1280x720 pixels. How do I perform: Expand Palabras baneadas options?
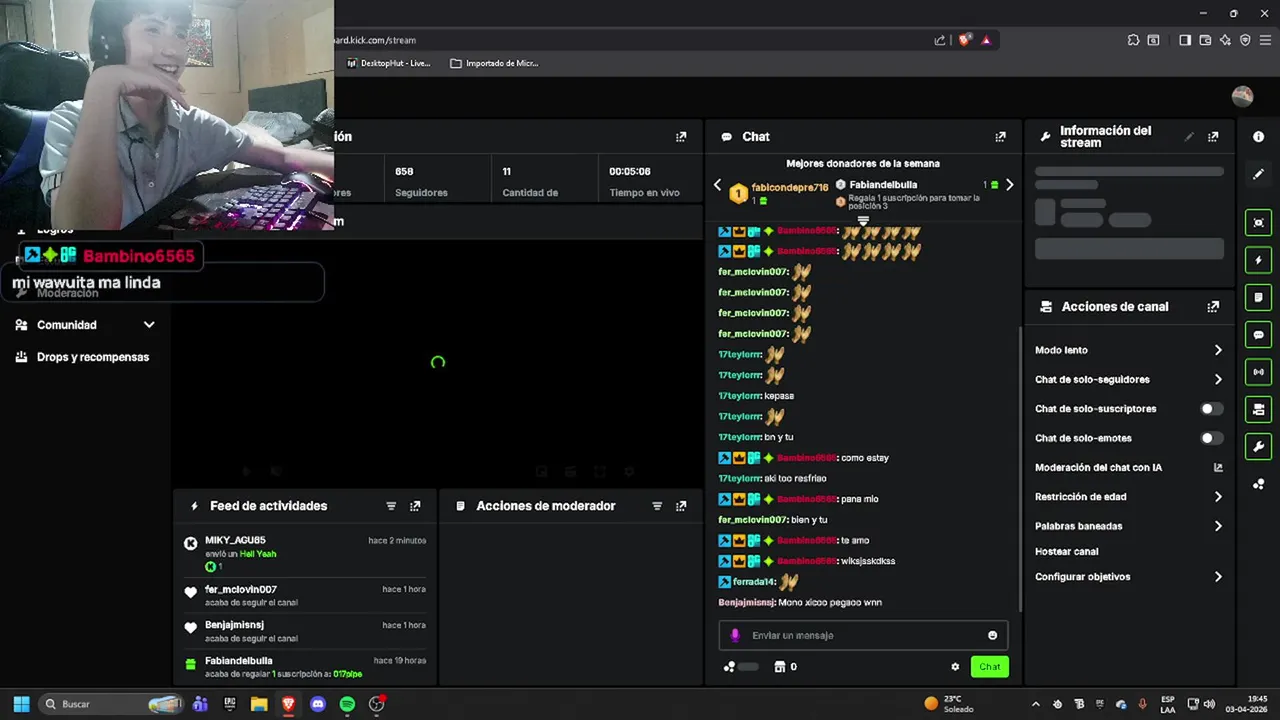click(x=1218, y=526)
